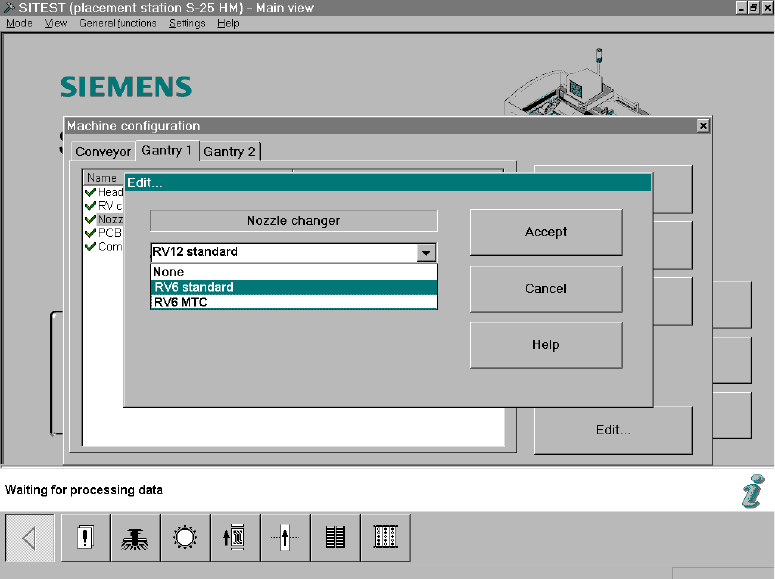
Task: Switch to the Conveyor tab
Action: click(103, 152)
